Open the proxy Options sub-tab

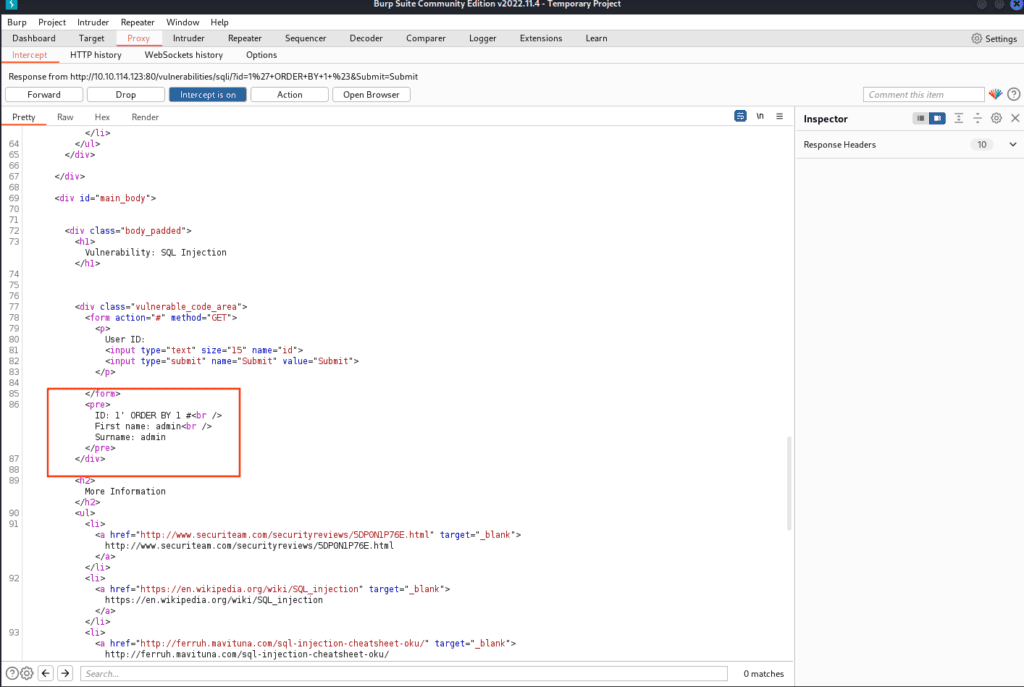coord(261,55)
